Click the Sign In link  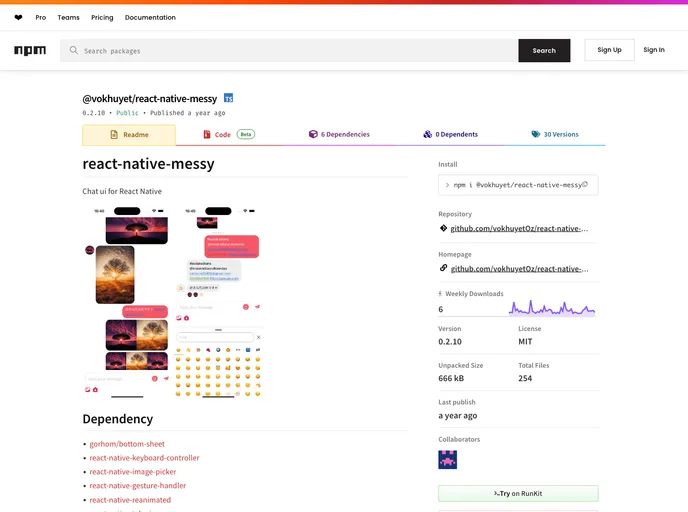point(654,50)
